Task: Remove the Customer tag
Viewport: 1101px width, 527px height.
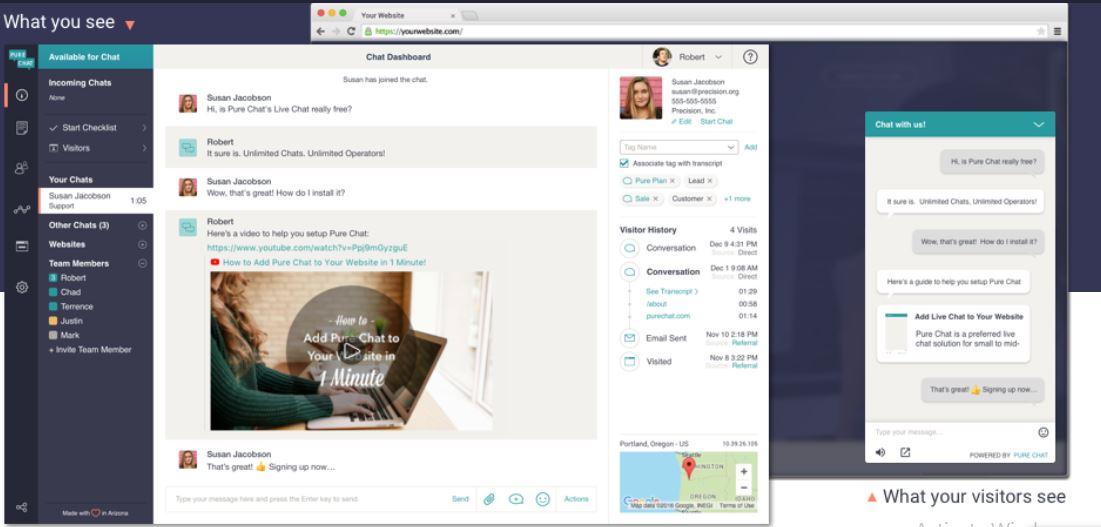Action: tap(709, 199)
